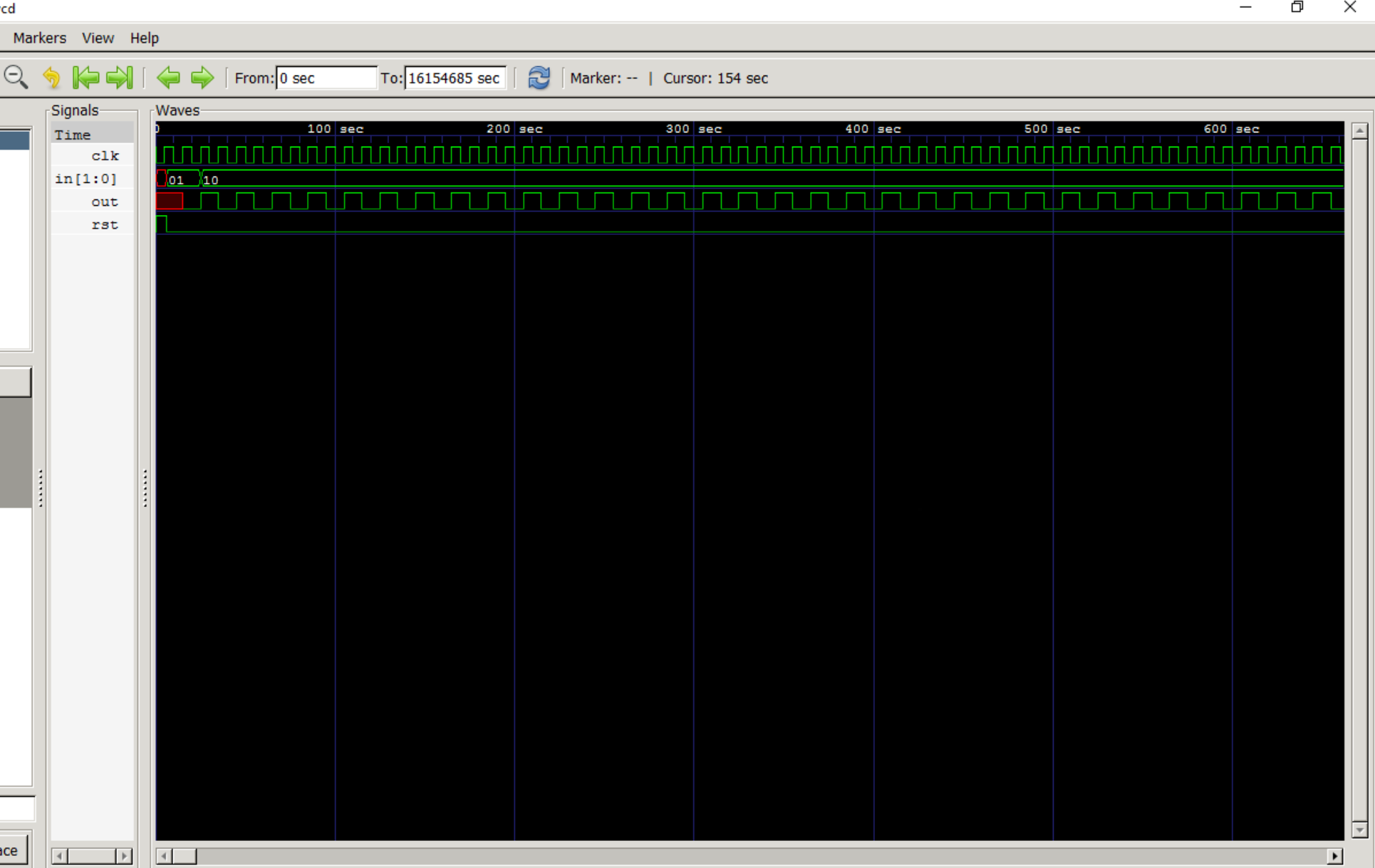
Task: Click the To time input field
Action: [455, 78]
